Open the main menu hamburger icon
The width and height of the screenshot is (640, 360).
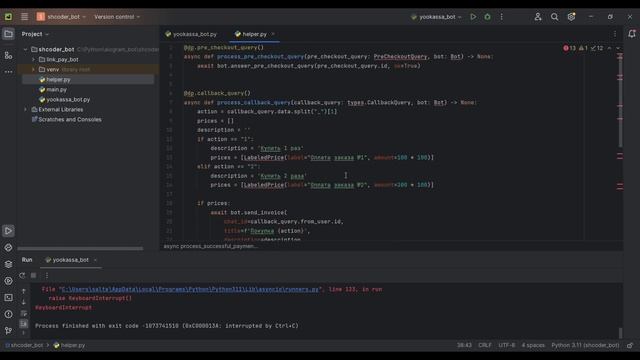click(24, 17)
